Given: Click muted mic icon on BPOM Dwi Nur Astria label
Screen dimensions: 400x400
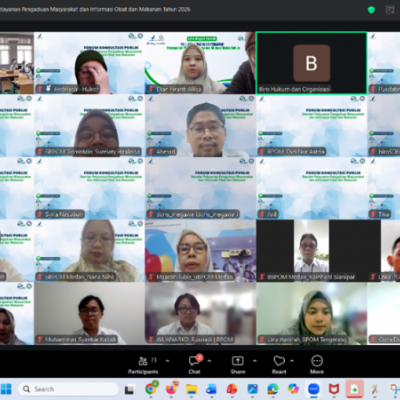Looking at the screenshot, I should (262, 152).
